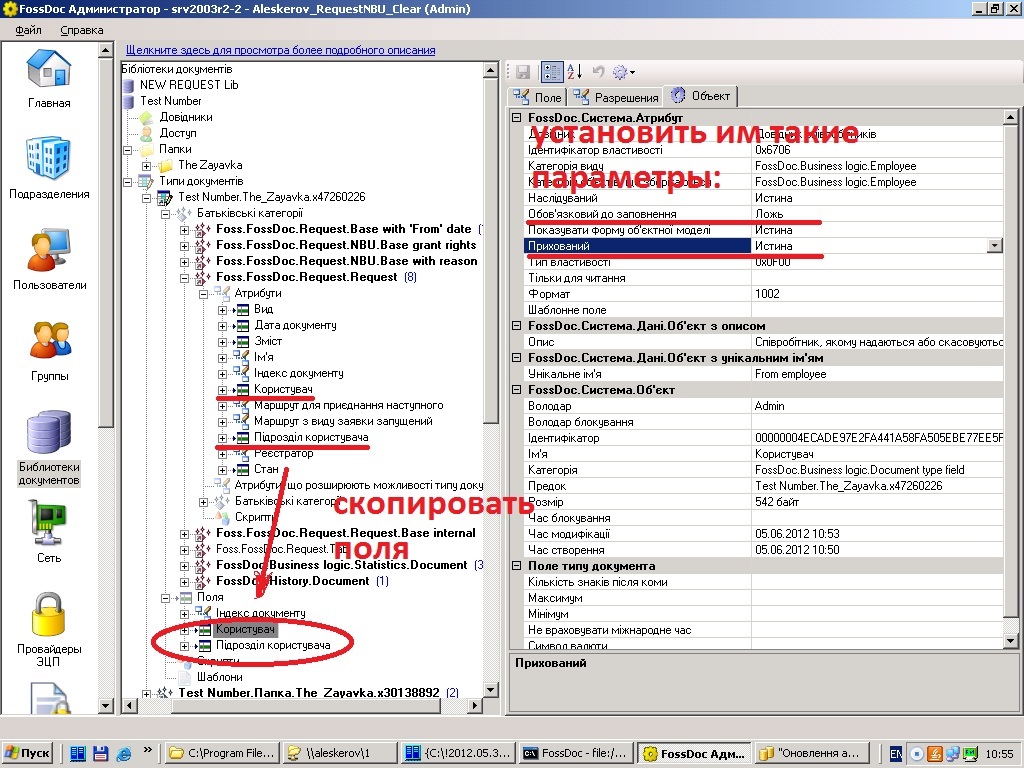Switch to the Поле tab
Viewport: 1024px width, 769px height.
538,97
